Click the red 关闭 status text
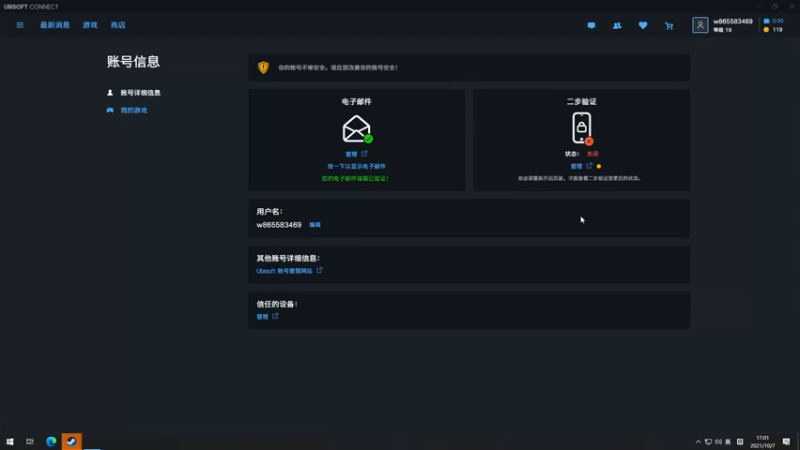 pyautogui.click(x=592, y=154)
